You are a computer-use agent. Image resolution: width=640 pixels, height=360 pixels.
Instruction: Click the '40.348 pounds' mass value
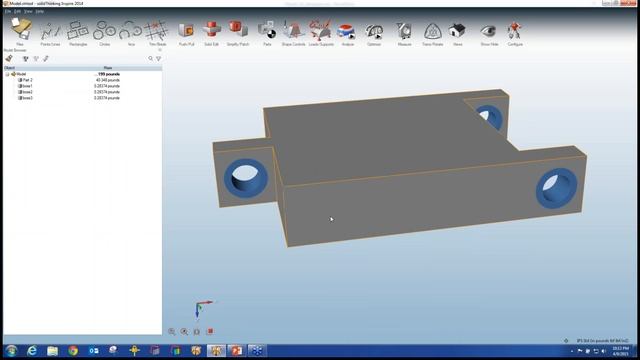(107, 80)
